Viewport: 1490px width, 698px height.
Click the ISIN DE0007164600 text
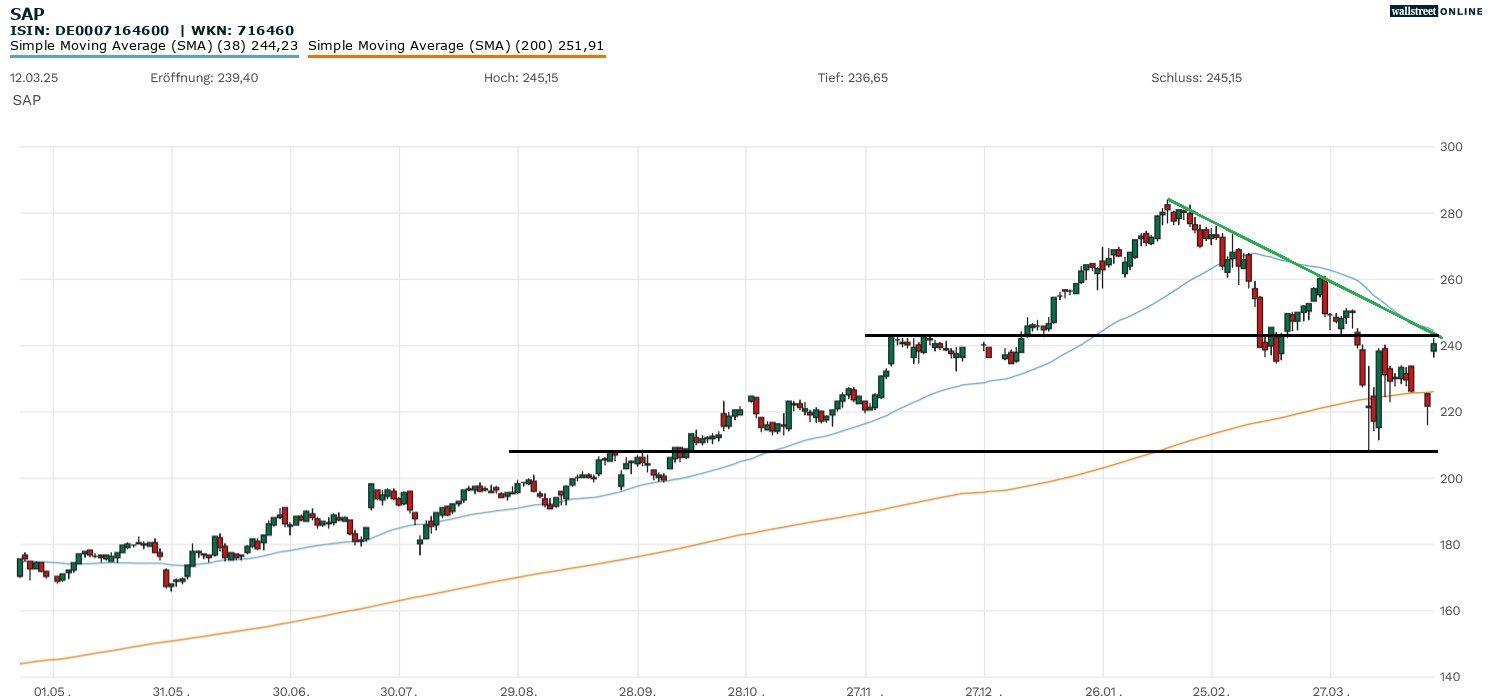90,31
